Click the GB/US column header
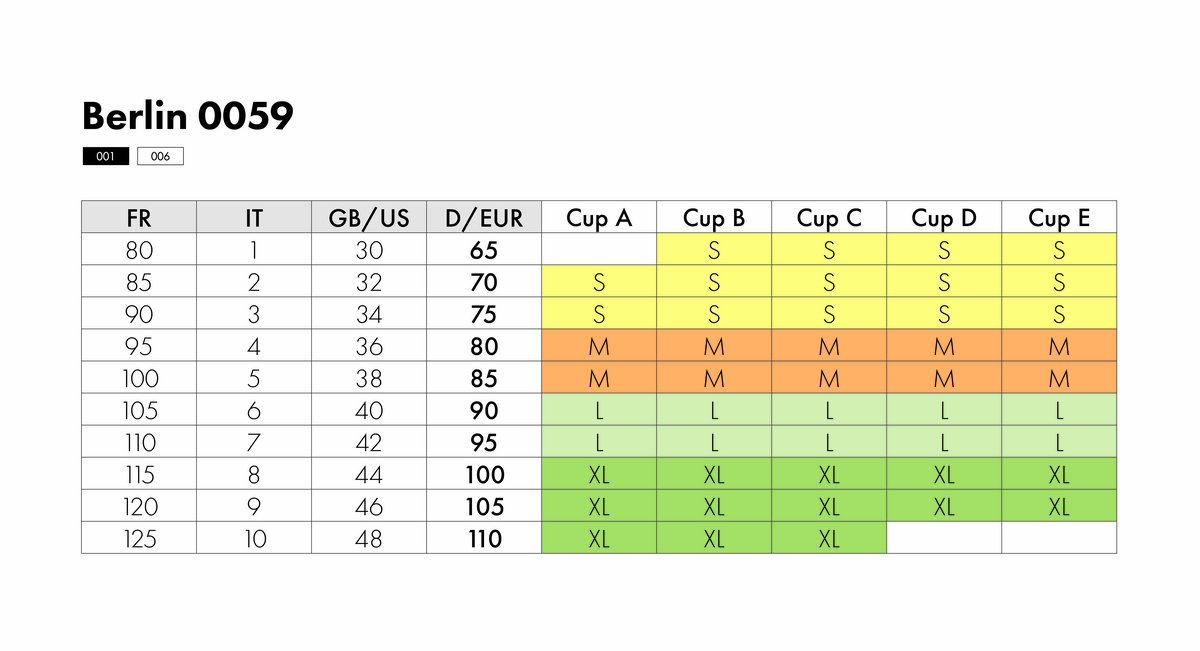This screenshot has height=651, width=1200. pos(369,218)
